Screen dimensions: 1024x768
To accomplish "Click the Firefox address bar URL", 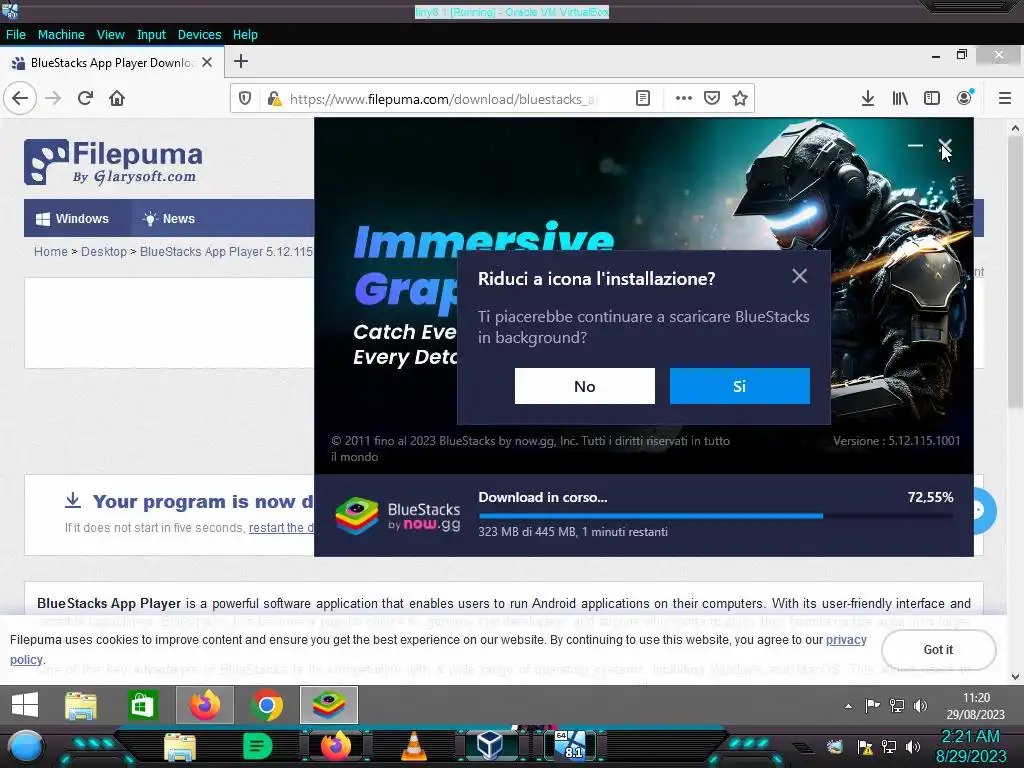I will pyautogui.click(x=443, y=99).
